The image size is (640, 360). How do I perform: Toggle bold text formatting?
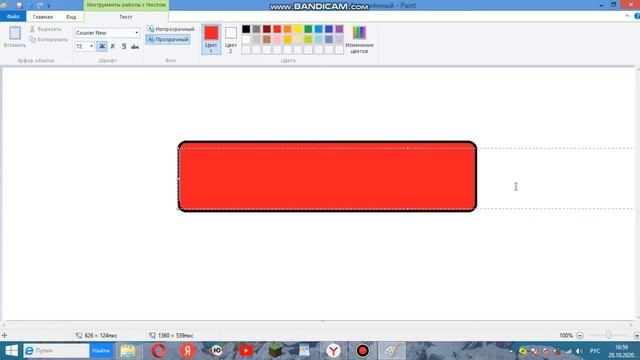tap(102, 47)
